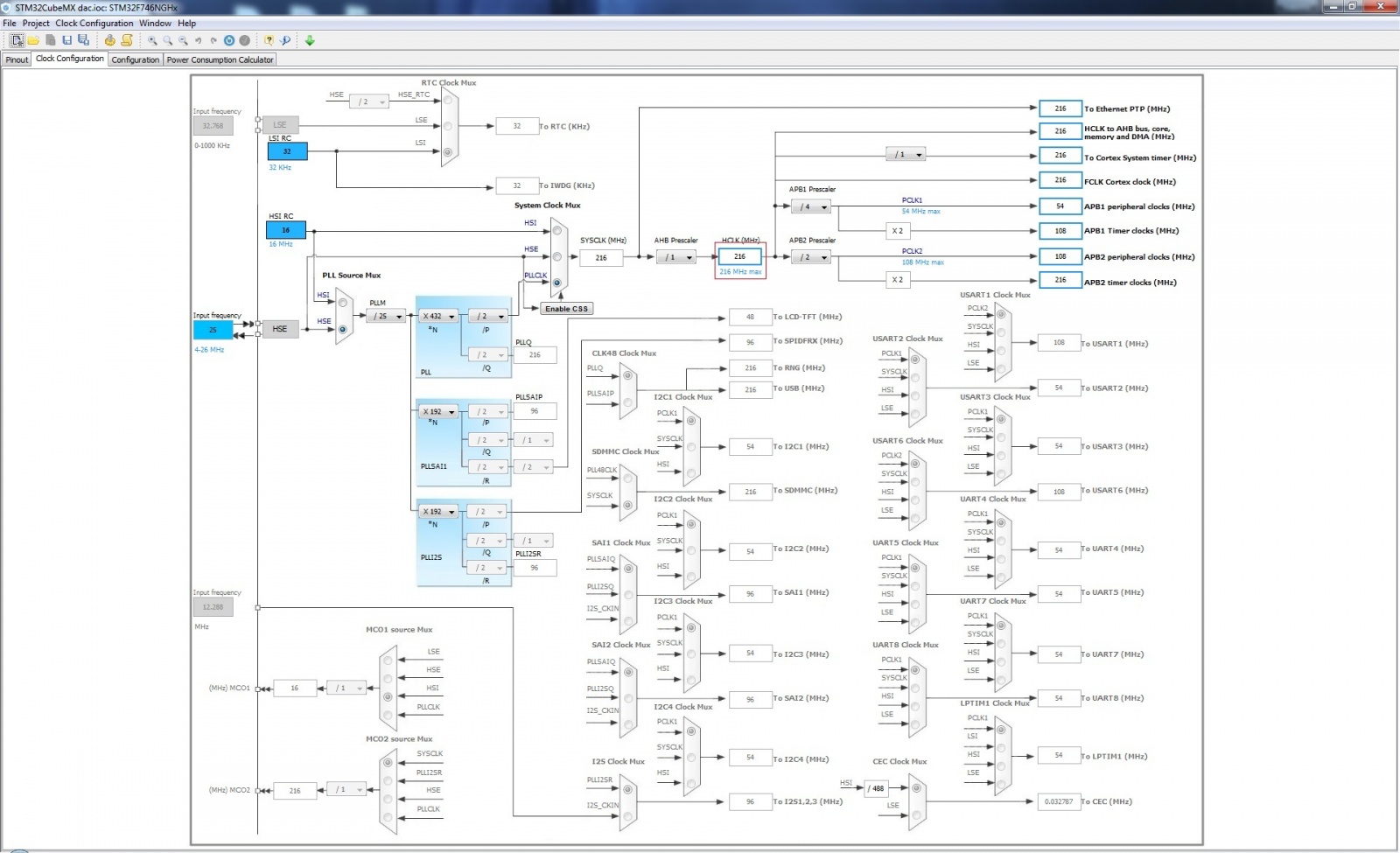Click the To Ethernet PTP 216 value
1400x853 pixels.
[x=1060, y=108]
